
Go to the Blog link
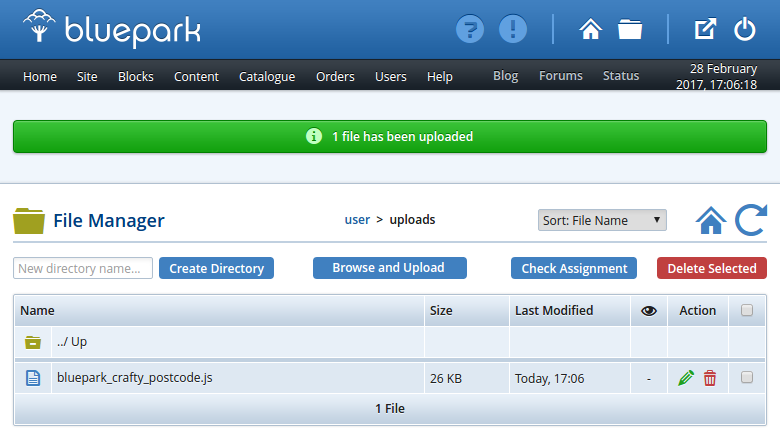[x=505, y=76]
